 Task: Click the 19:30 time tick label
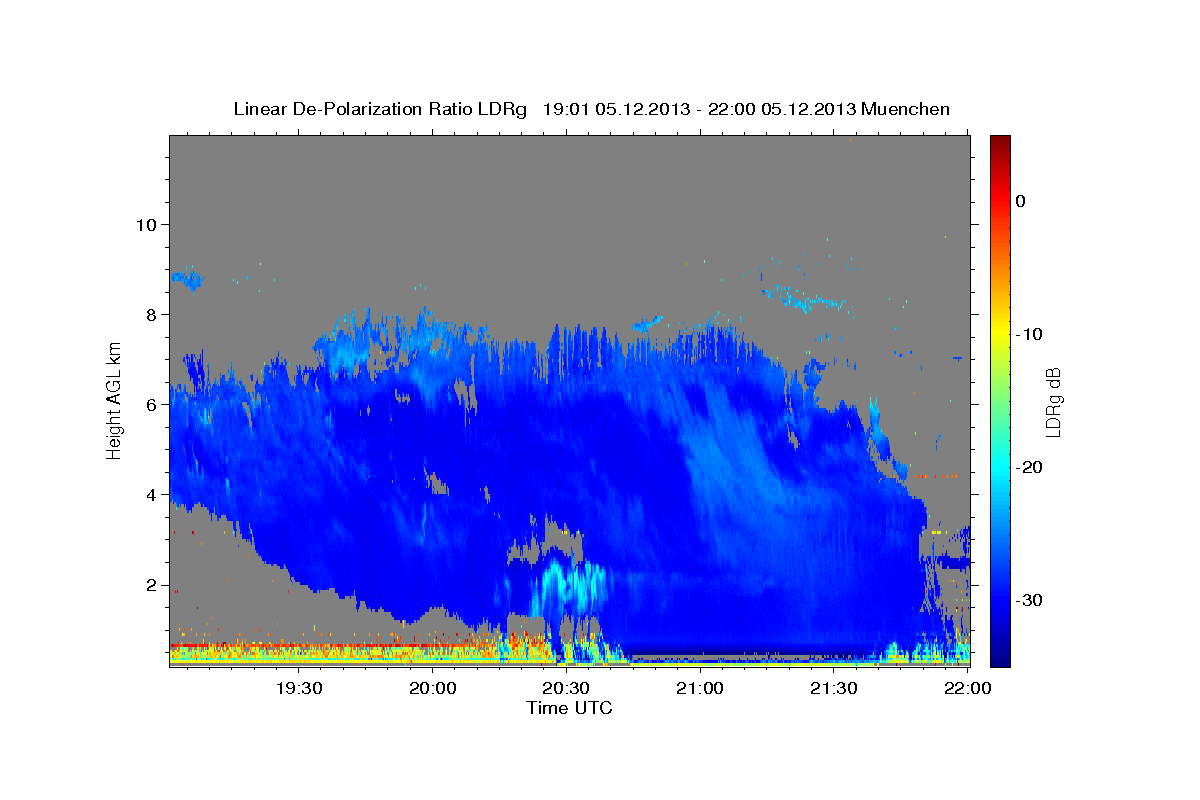coord(298,688)
